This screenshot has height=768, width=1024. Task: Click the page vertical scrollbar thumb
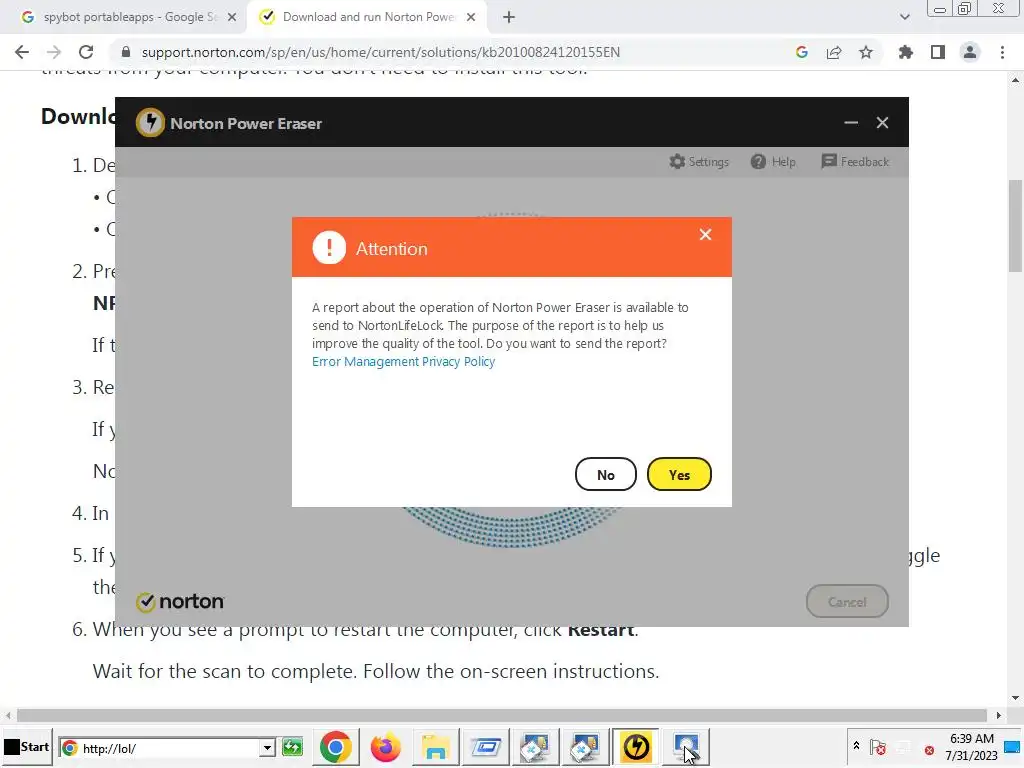pyautogui.click(x=1016, y=225)
